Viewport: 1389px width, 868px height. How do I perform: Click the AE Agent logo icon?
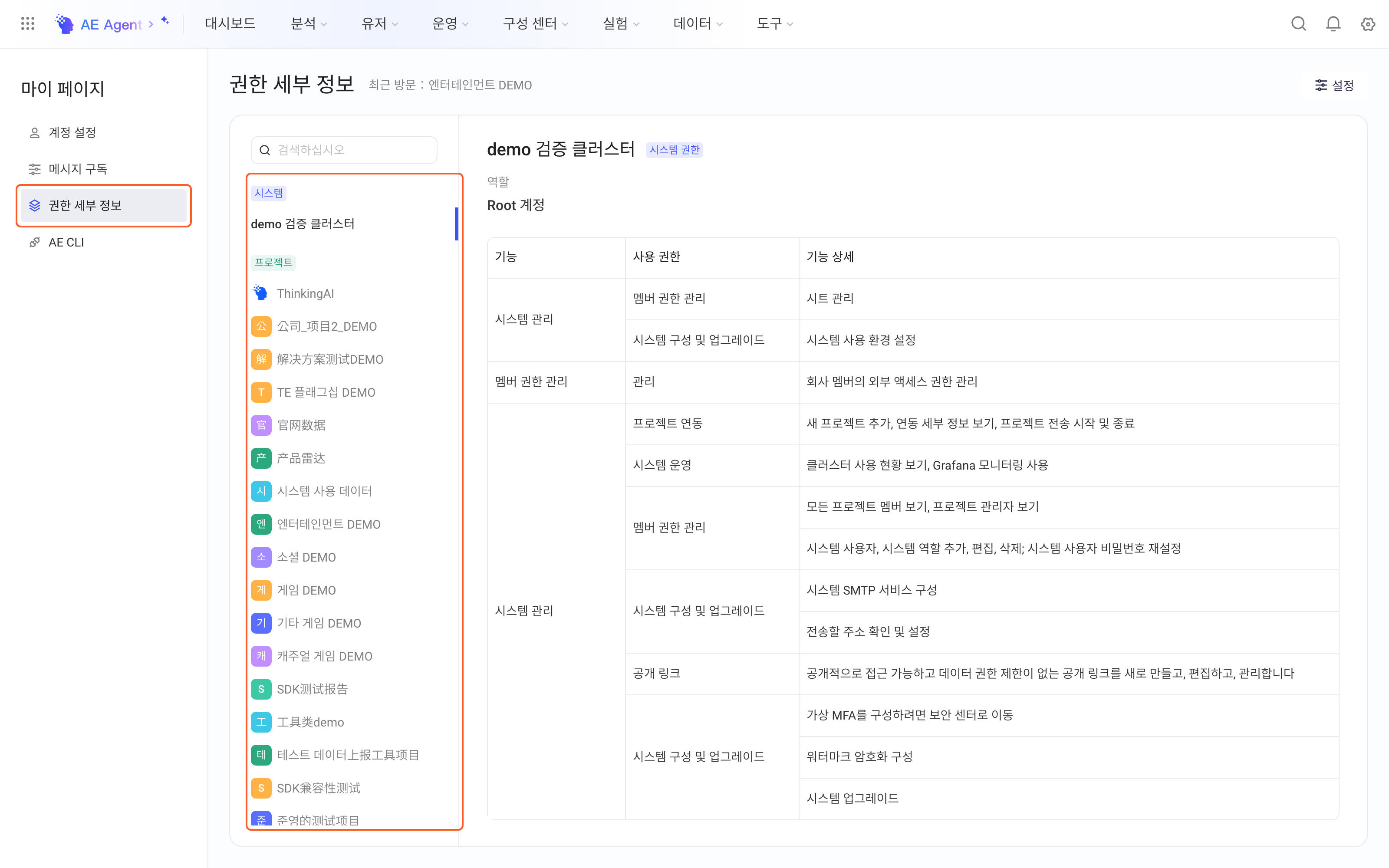click(64, 23)
